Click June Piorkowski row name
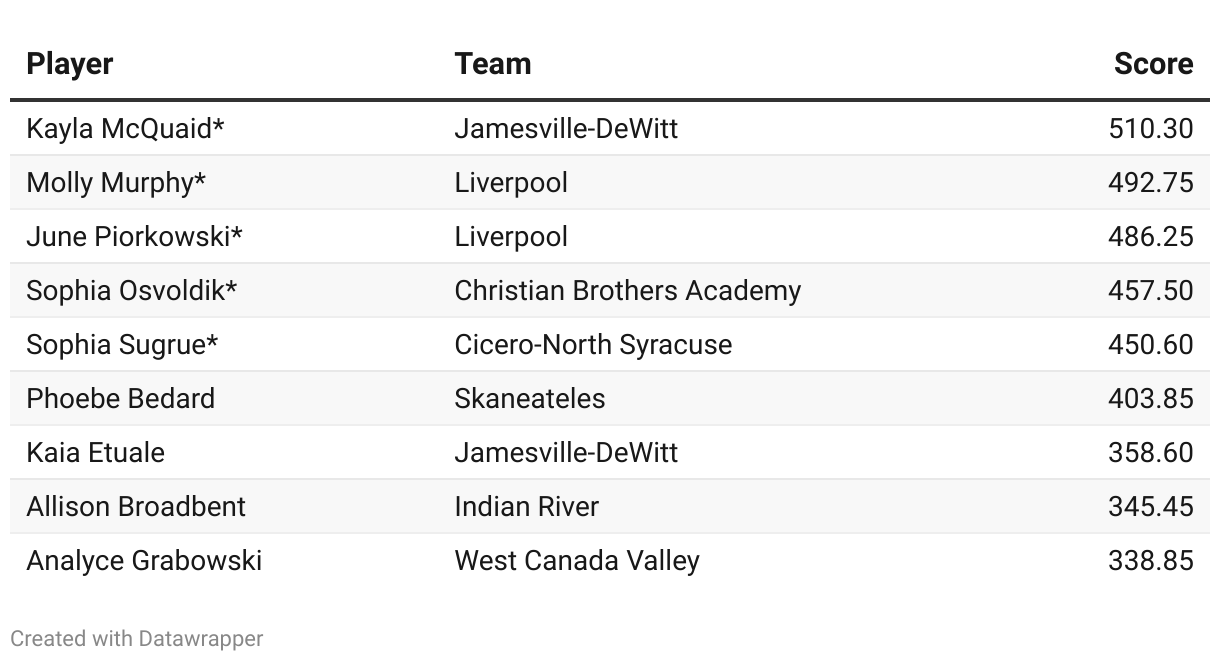This screenshot has height=662, width=1220. pos(135,237)
